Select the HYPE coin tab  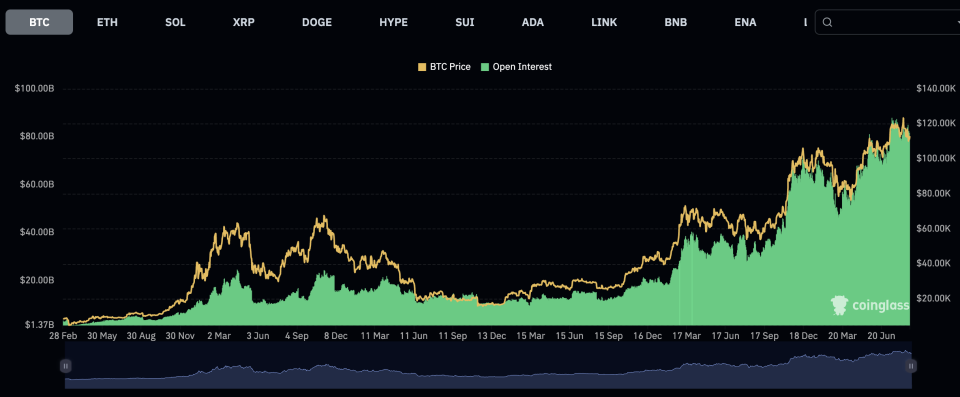[x=393, y=22]
